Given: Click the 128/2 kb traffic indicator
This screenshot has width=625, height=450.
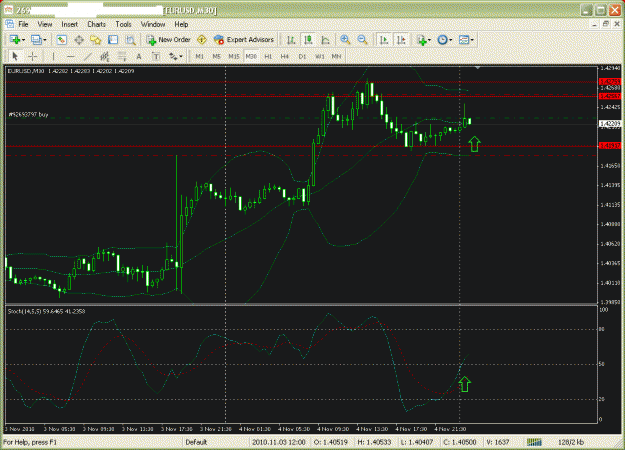Looking at the screenshot, I should pyautogui.click(x=570, y=442).
